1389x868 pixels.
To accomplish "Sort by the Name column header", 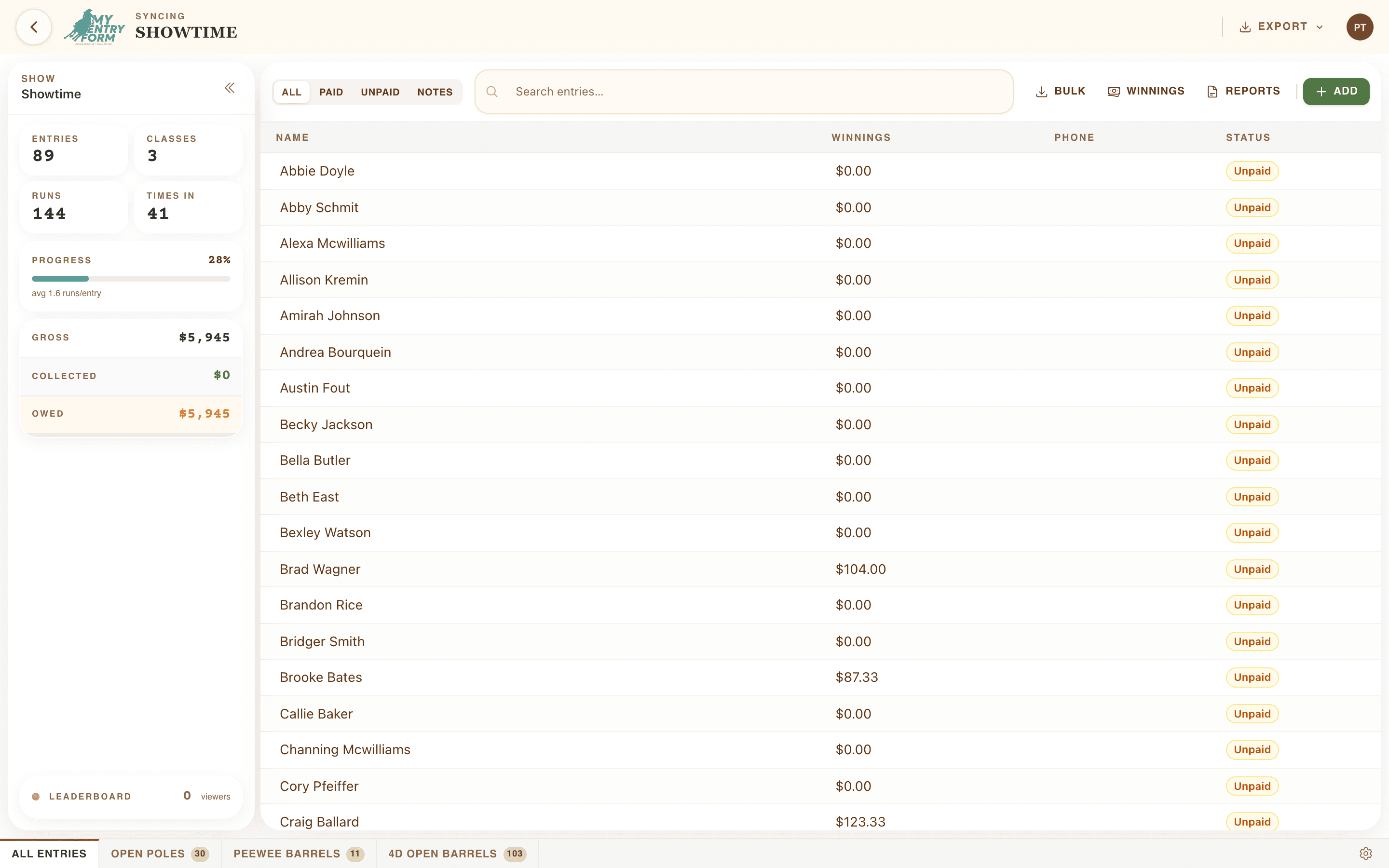I will (292, 138).
